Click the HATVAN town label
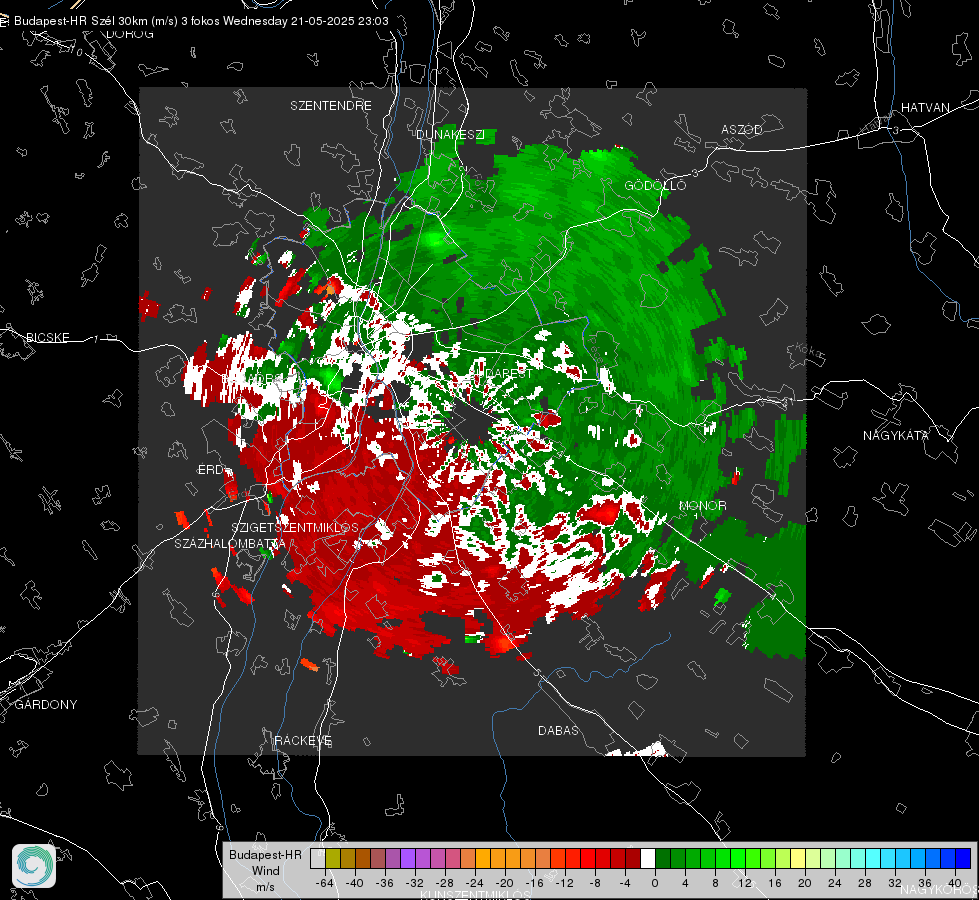 [925, 108]
